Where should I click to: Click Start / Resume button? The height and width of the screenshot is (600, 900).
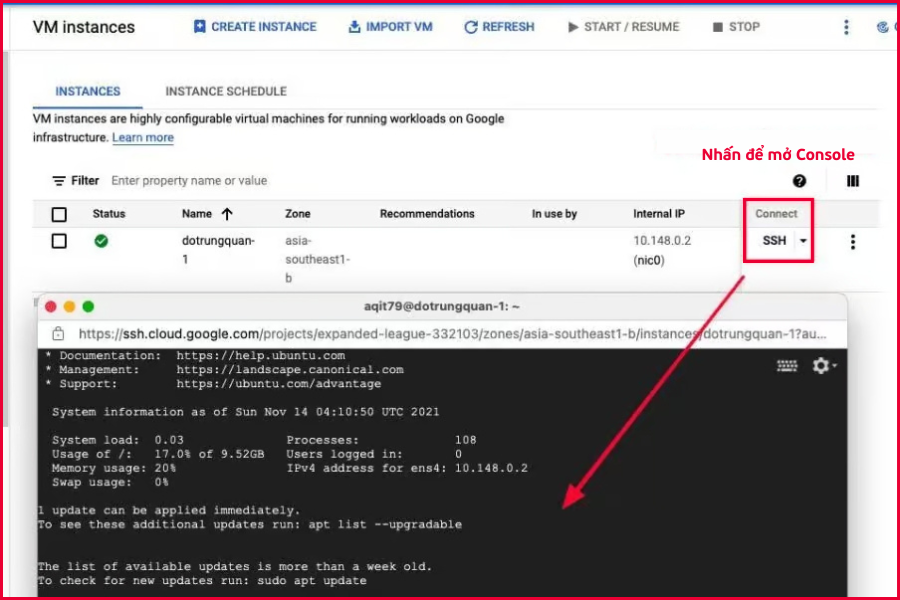[623, 27]
